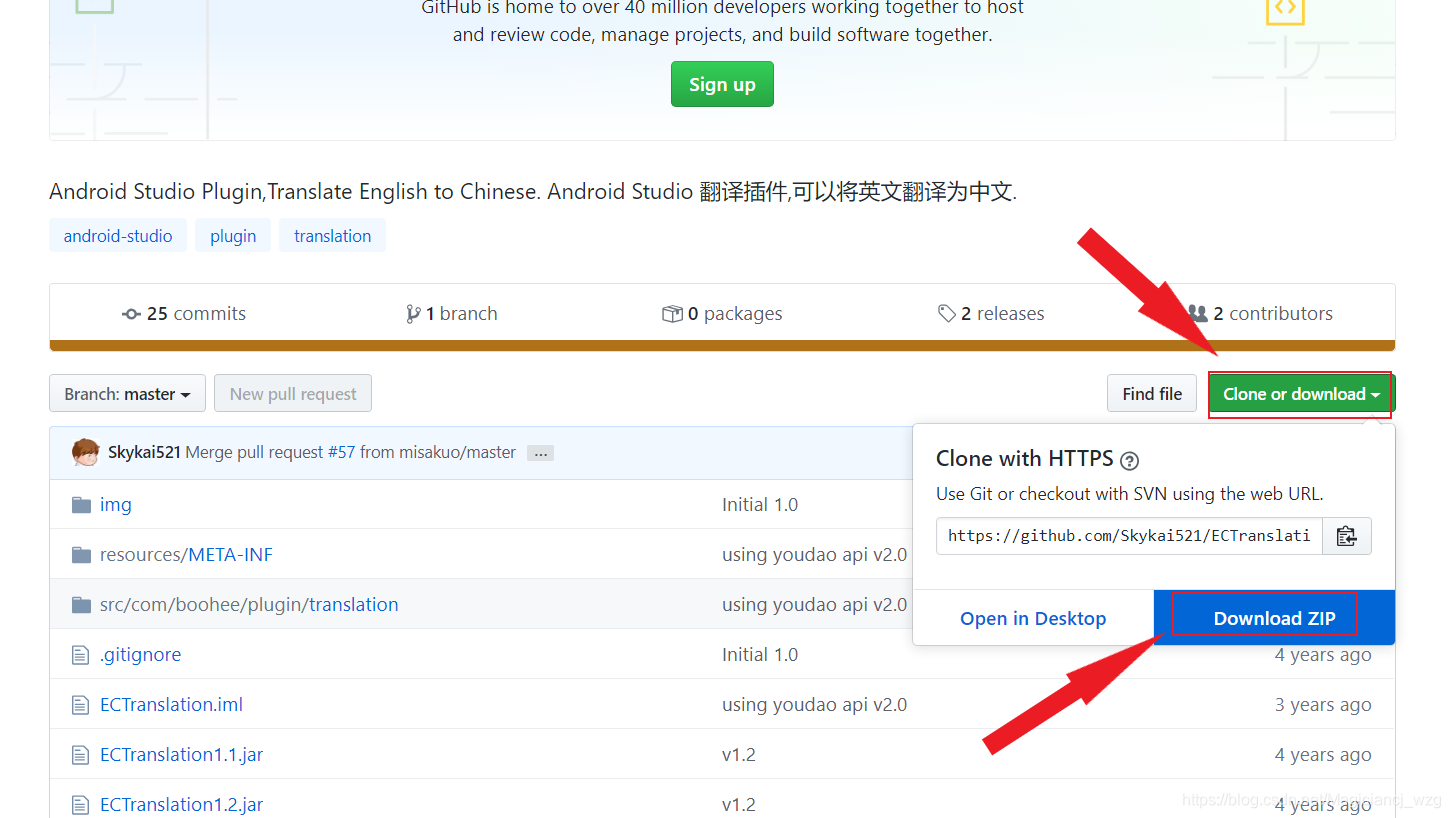This screenshot has height=818, width=1450.
Task: Open the Branch: master dropdown
Action: 127,394
